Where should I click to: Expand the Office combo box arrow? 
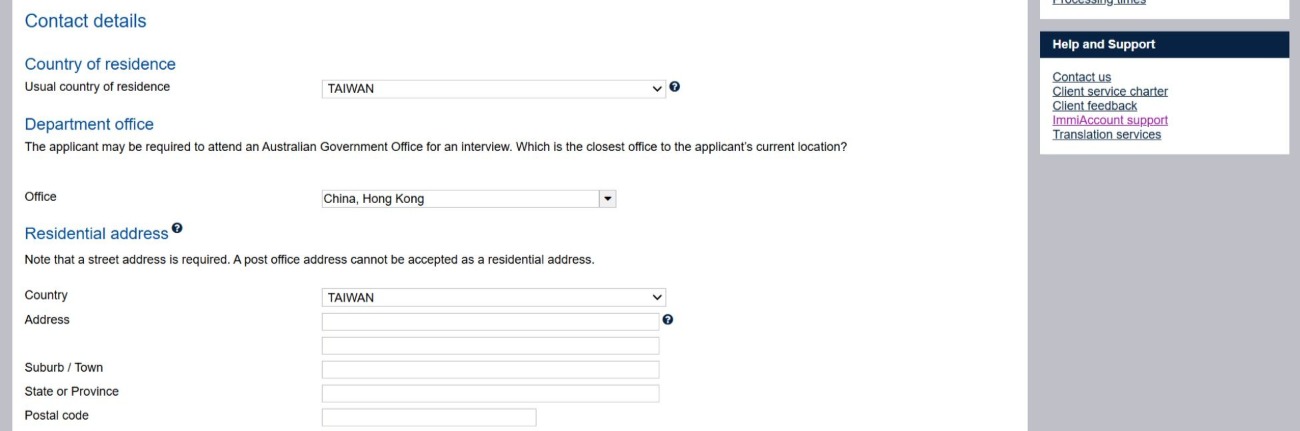607,199
